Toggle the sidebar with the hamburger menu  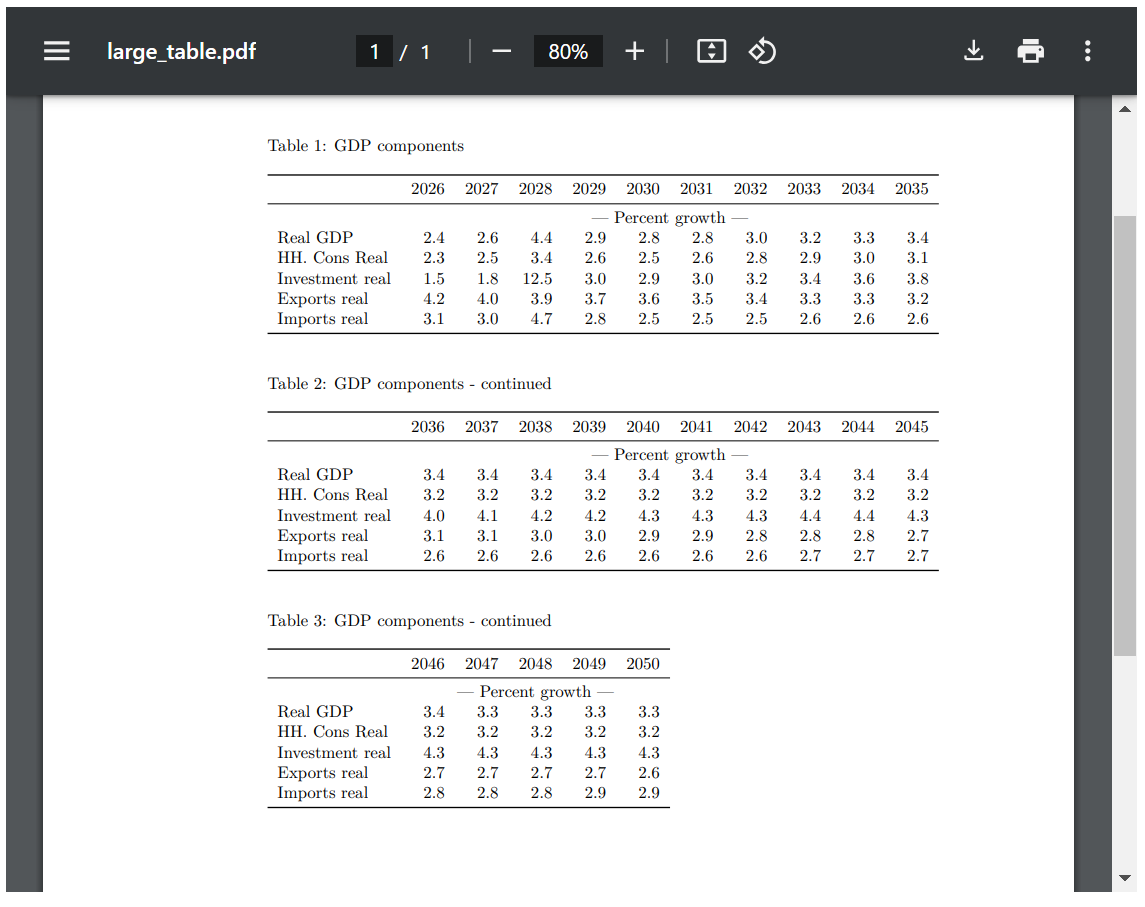tap(57, 51)
